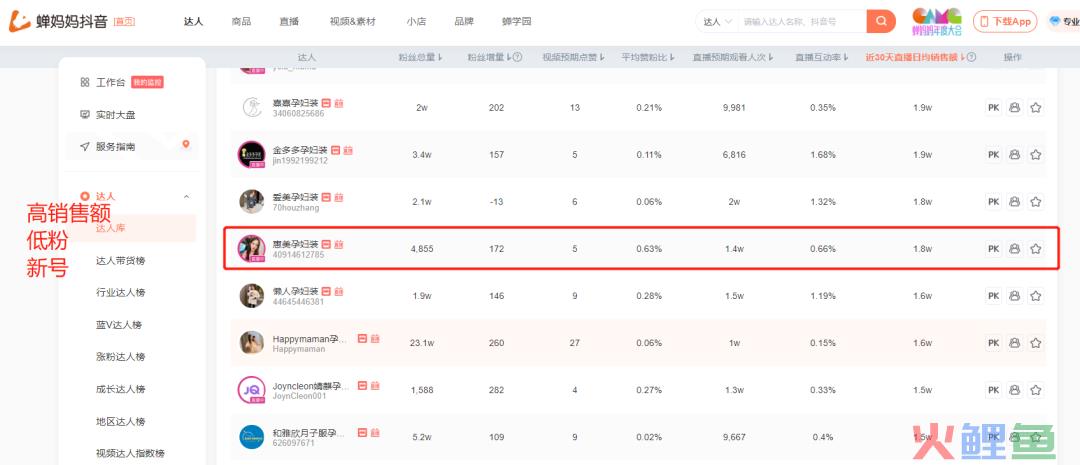Click the monitor icon in Happymaman row
Image resolution: width=1080 pixels, height=465 pixels.
tap(1014, 342)
